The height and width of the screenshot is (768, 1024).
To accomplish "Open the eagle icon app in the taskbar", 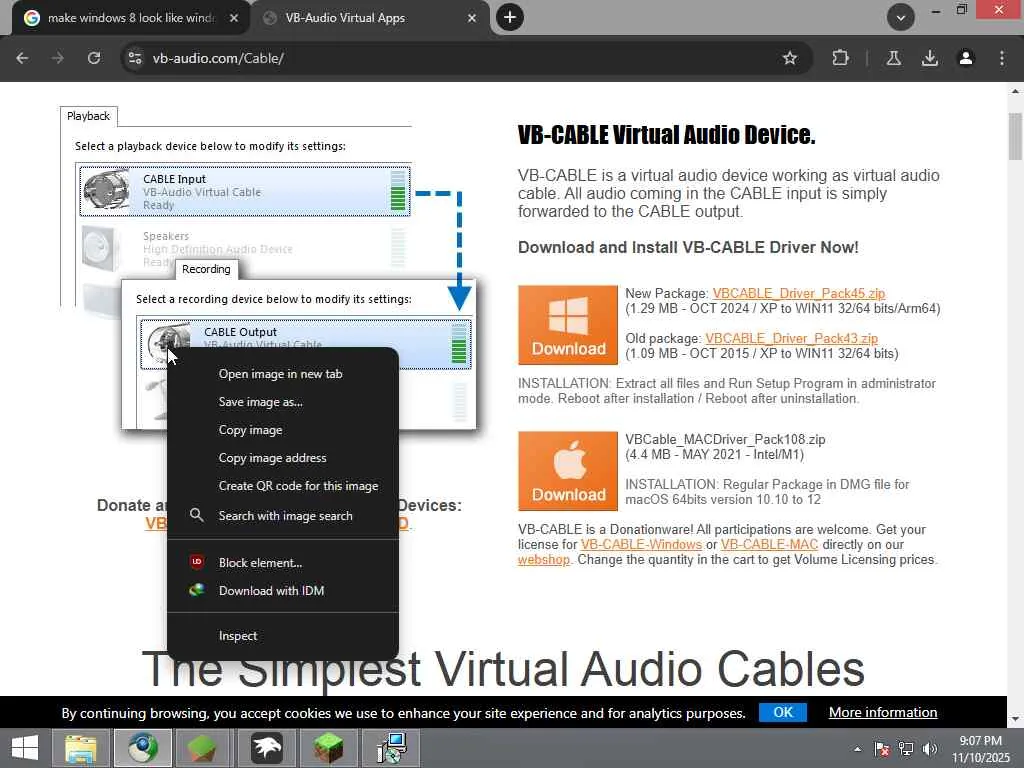I will [x=266, y=748].
